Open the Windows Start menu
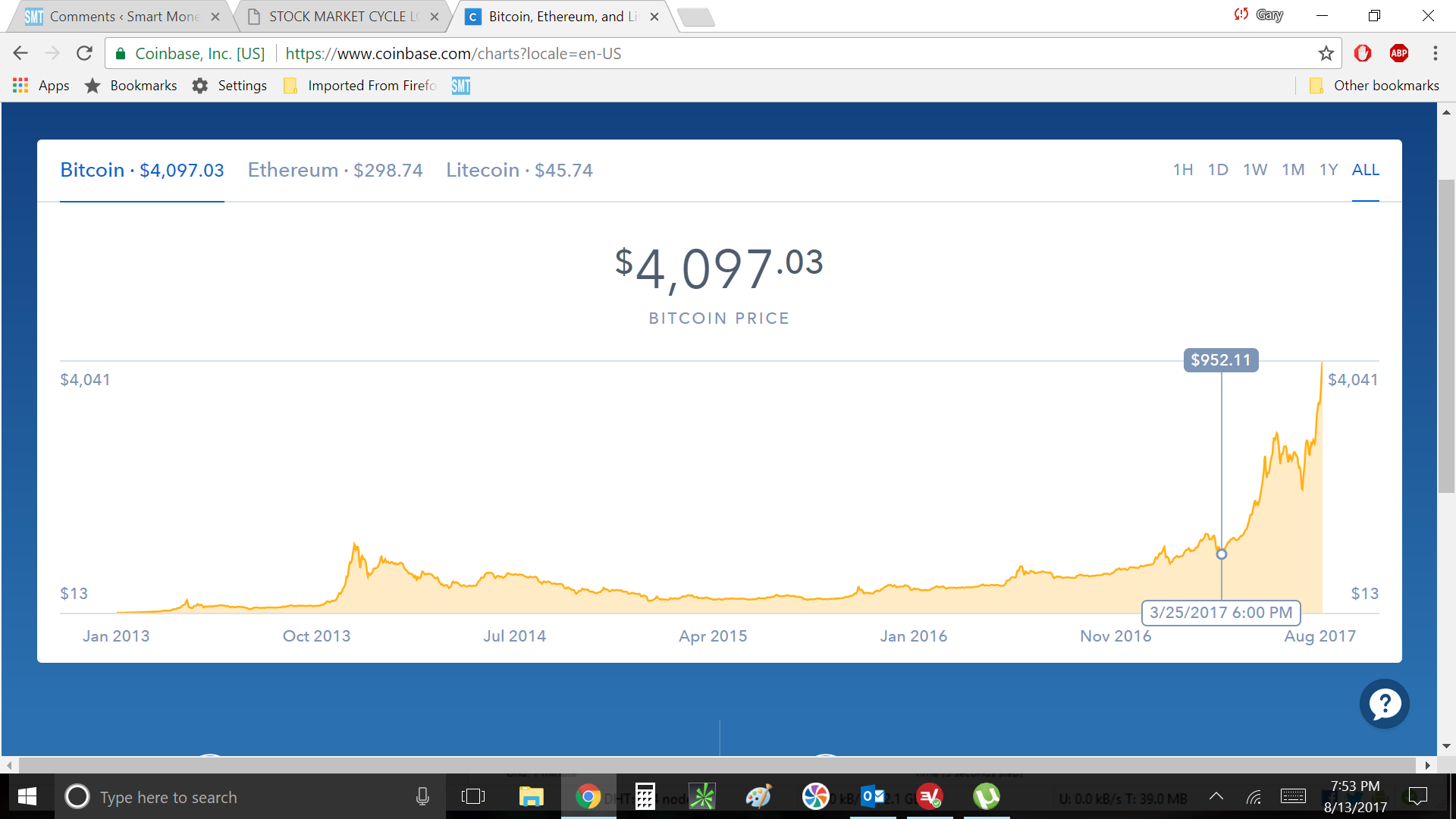 (27, 796)
